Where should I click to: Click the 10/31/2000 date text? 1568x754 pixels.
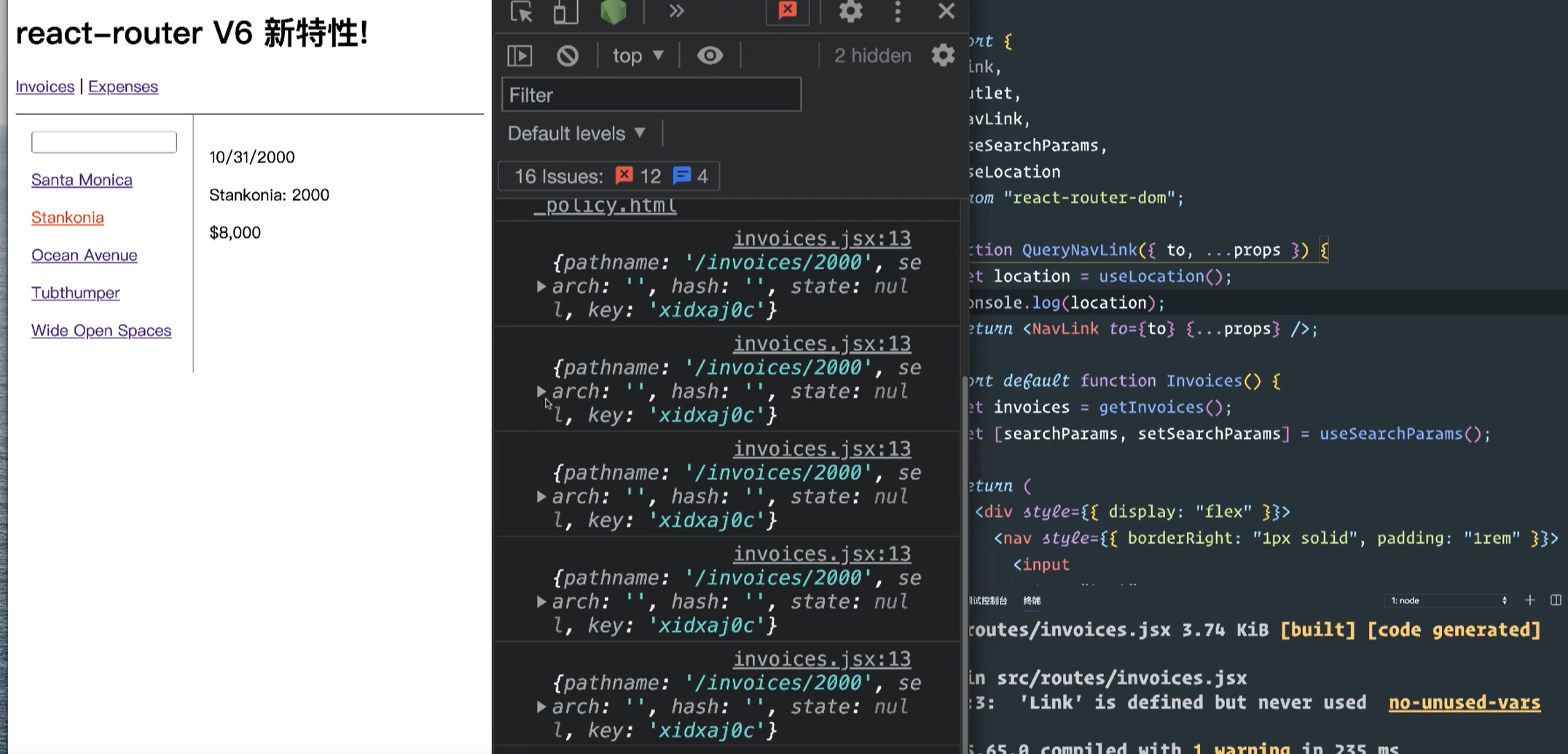click(x=252, y=157)
